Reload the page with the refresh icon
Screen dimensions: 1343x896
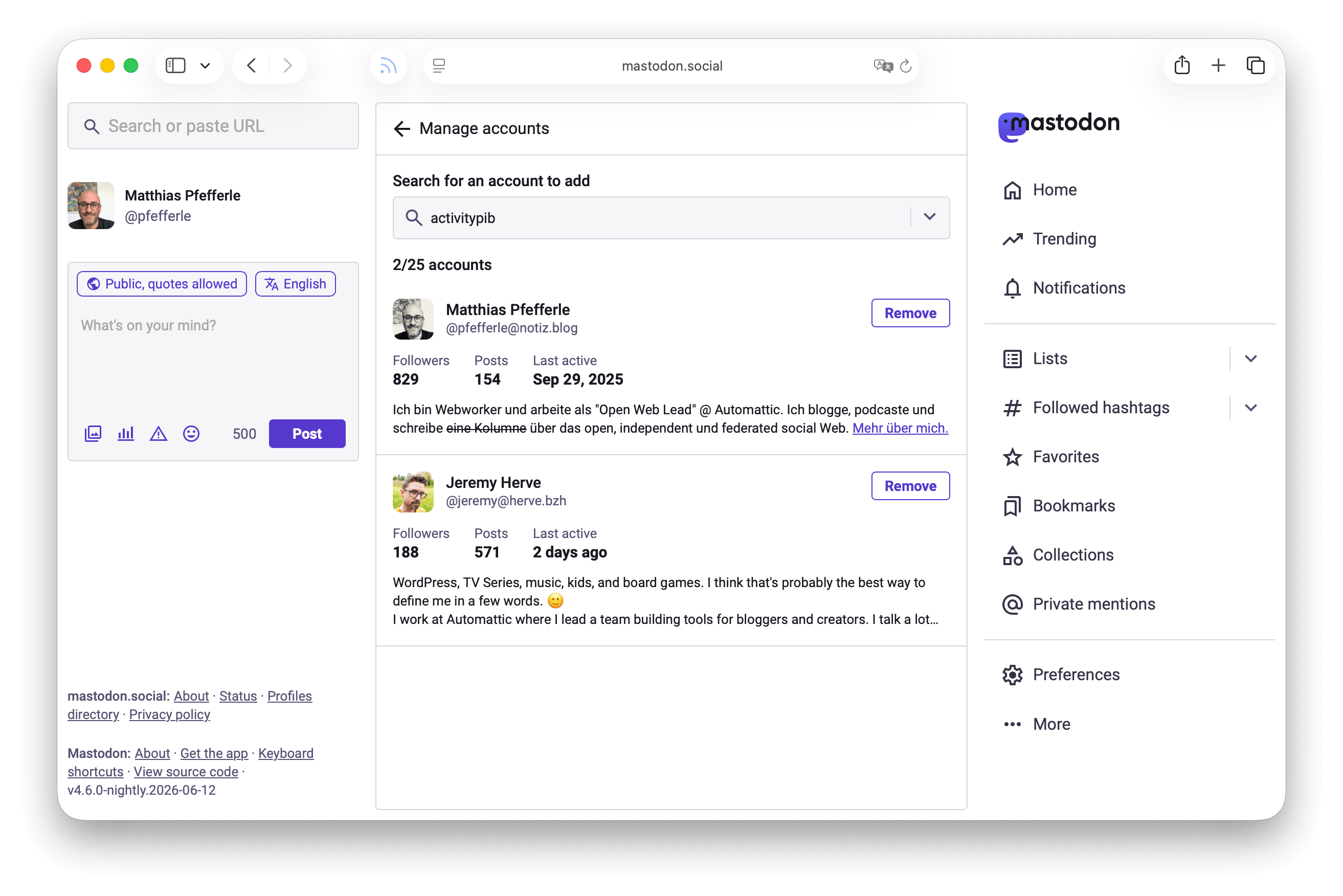(906, 65)
